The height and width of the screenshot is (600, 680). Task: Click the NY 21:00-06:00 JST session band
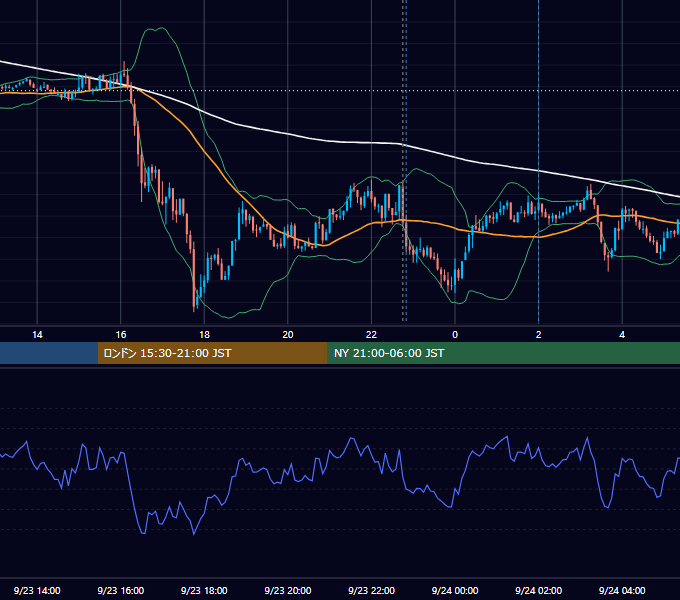click(x=503, y=353)
